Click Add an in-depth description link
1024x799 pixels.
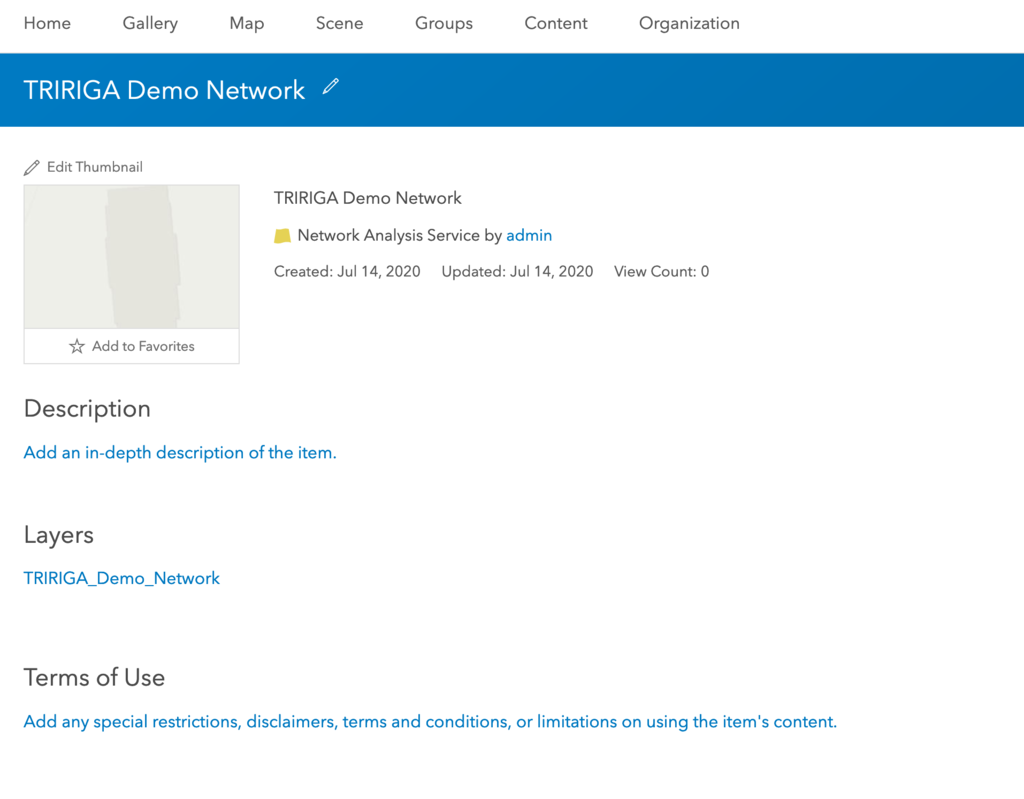(180, 453)
